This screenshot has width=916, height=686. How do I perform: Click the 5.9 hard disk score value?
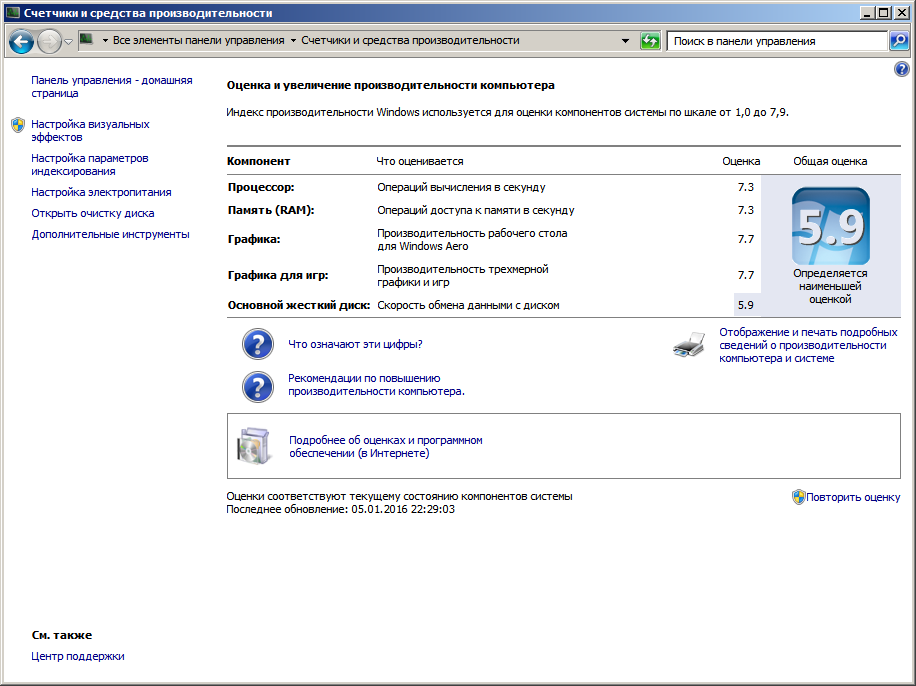pos(746,305)
